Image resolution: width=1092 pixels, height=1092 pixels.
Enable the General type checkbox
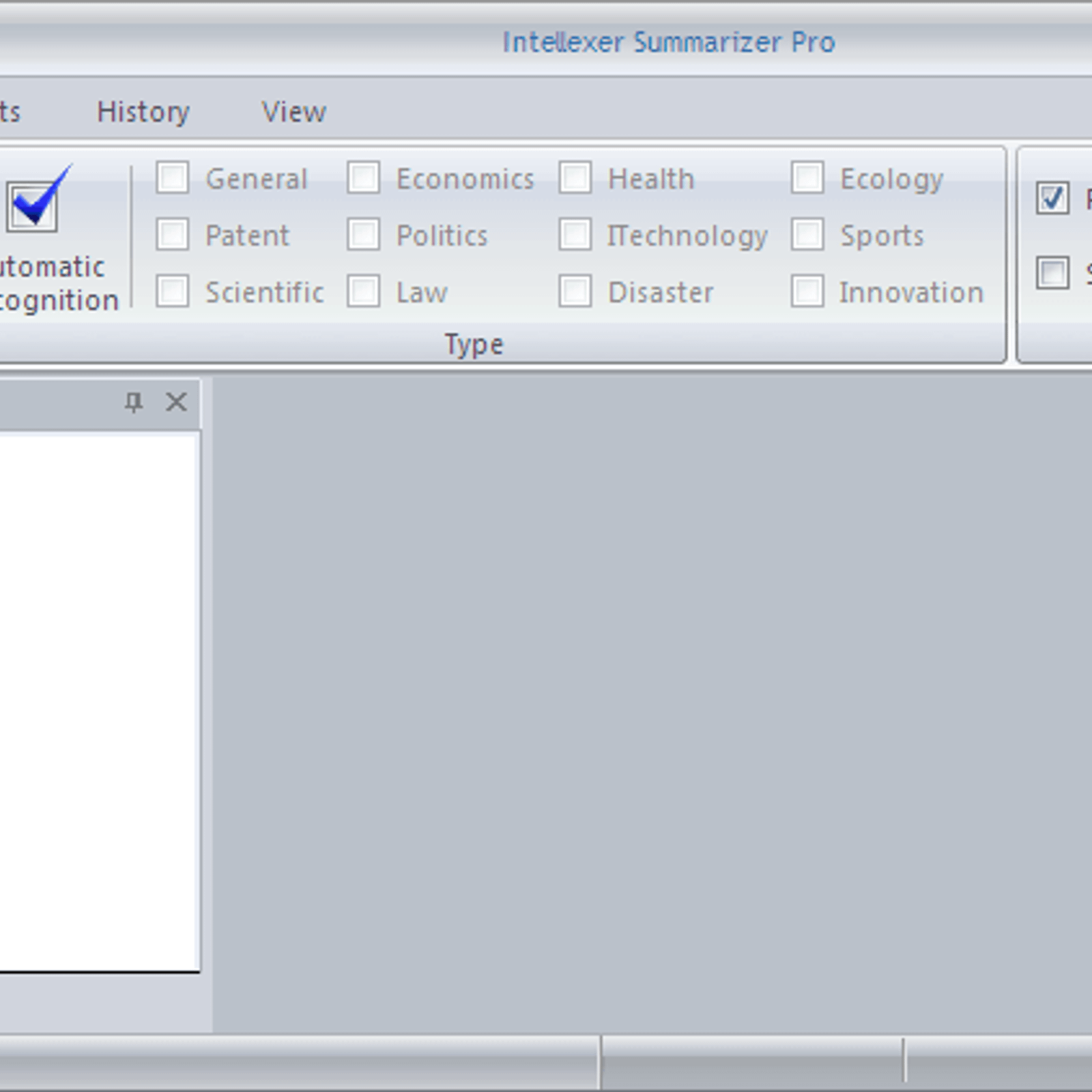pos(173,178)
